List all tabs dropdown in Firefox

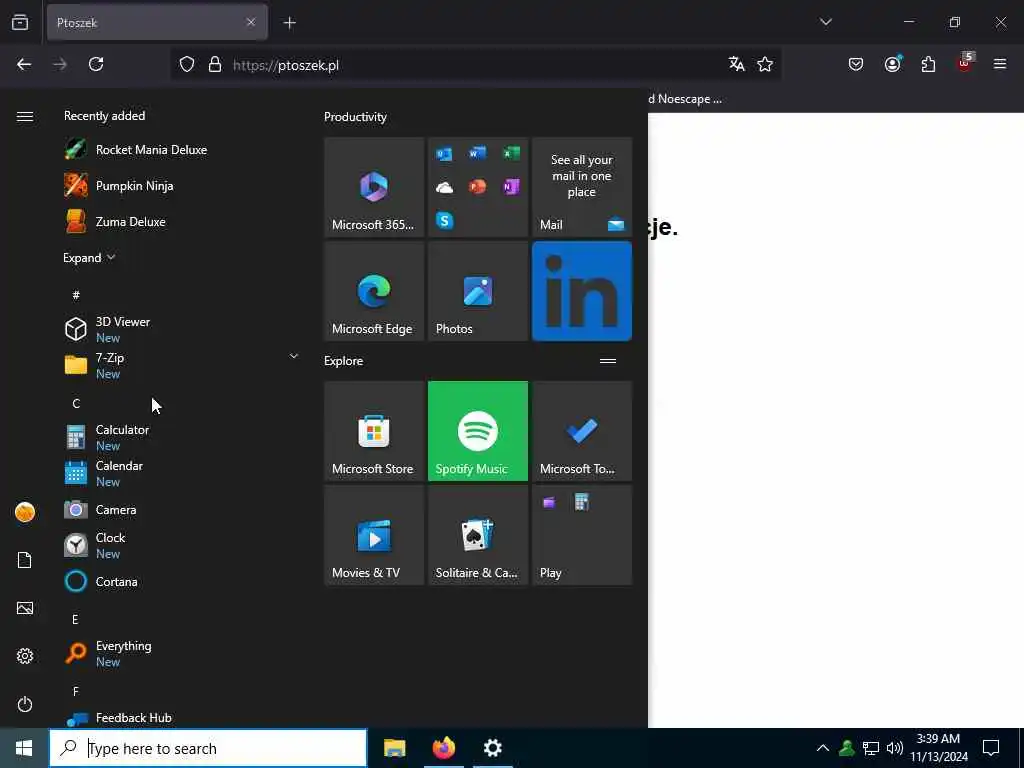pyautogui.click(x=825, y=22)
